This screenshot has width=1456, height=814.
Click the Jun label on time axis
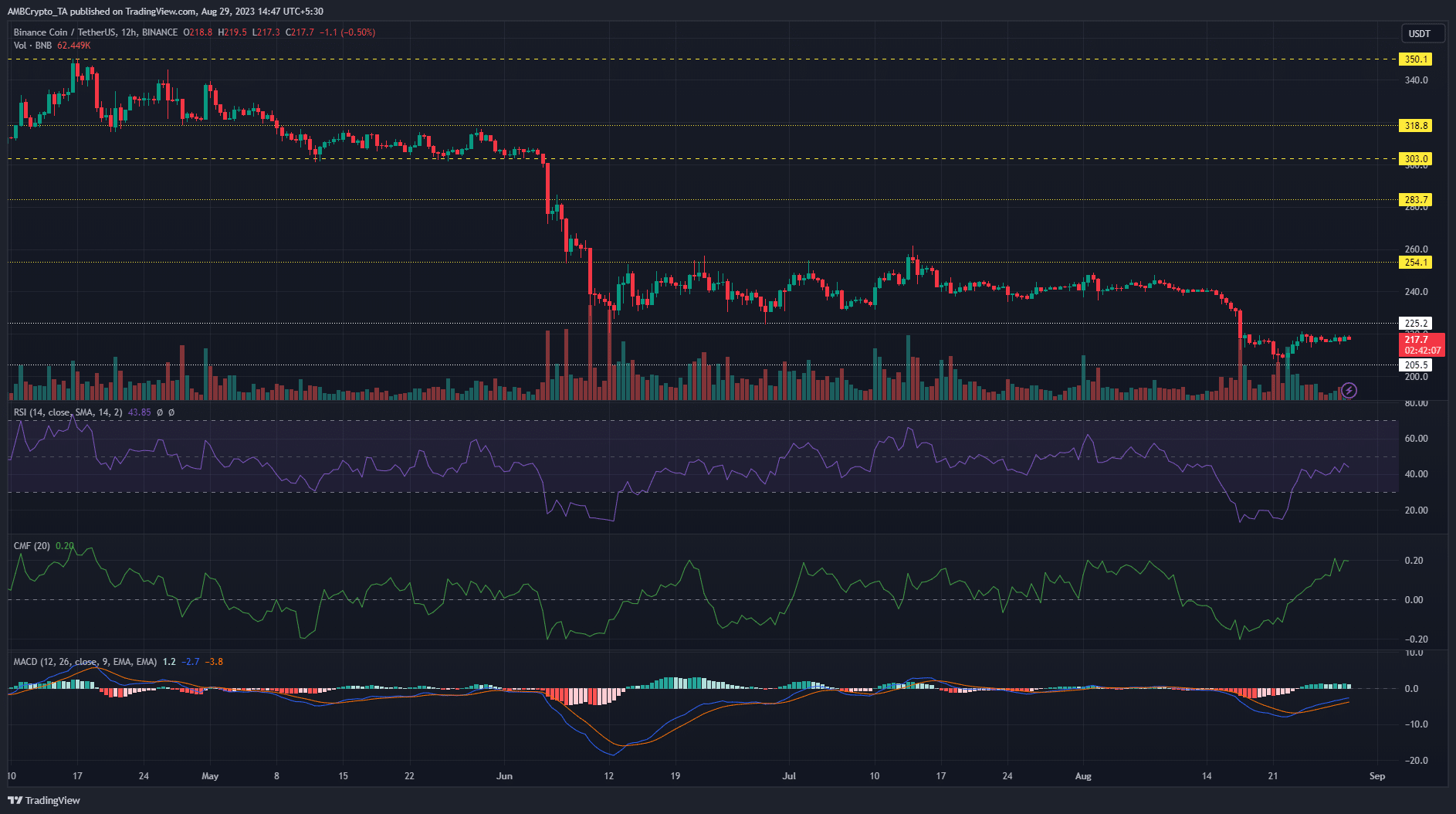504,776
